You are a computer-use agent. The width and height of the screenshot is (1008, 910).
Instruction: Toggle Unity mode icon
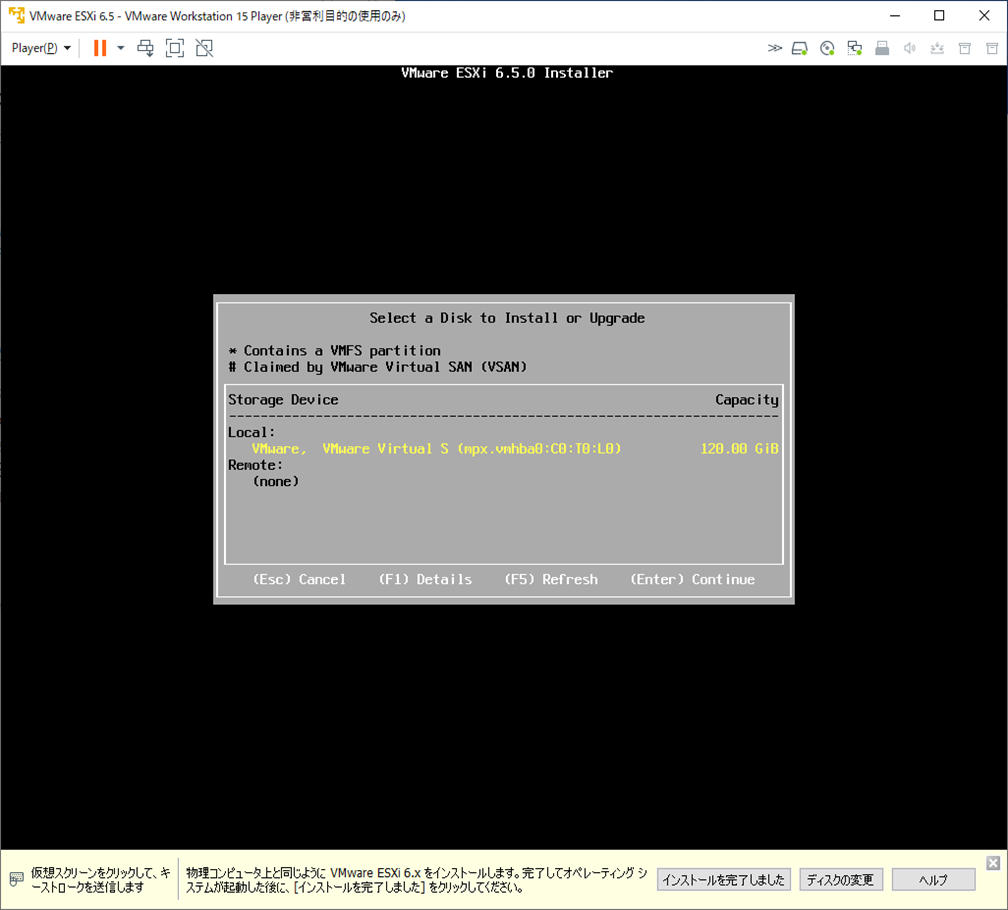point(204,48)
